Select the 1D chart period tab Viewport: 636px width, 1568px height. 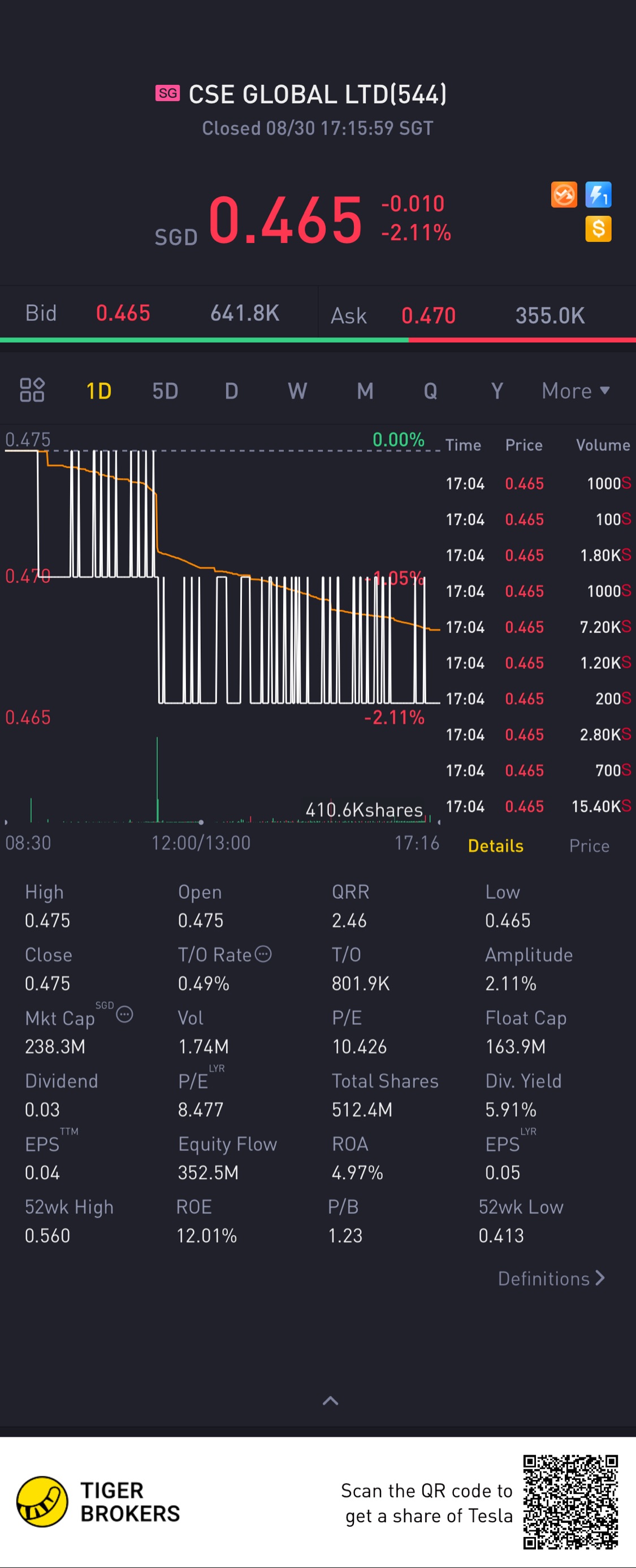coord(98,391)
